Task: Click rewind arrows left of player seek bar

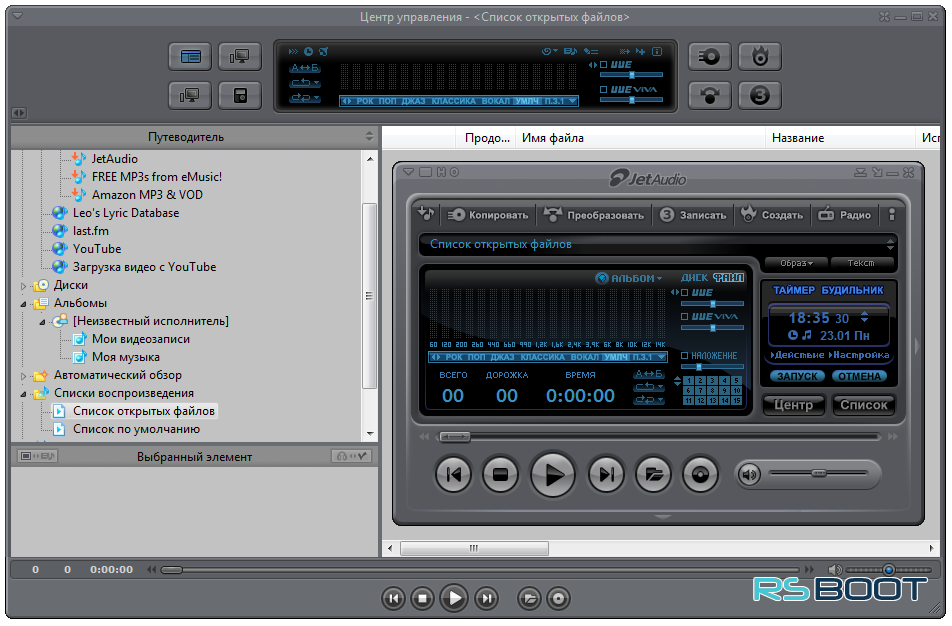Action: point(424,437)
